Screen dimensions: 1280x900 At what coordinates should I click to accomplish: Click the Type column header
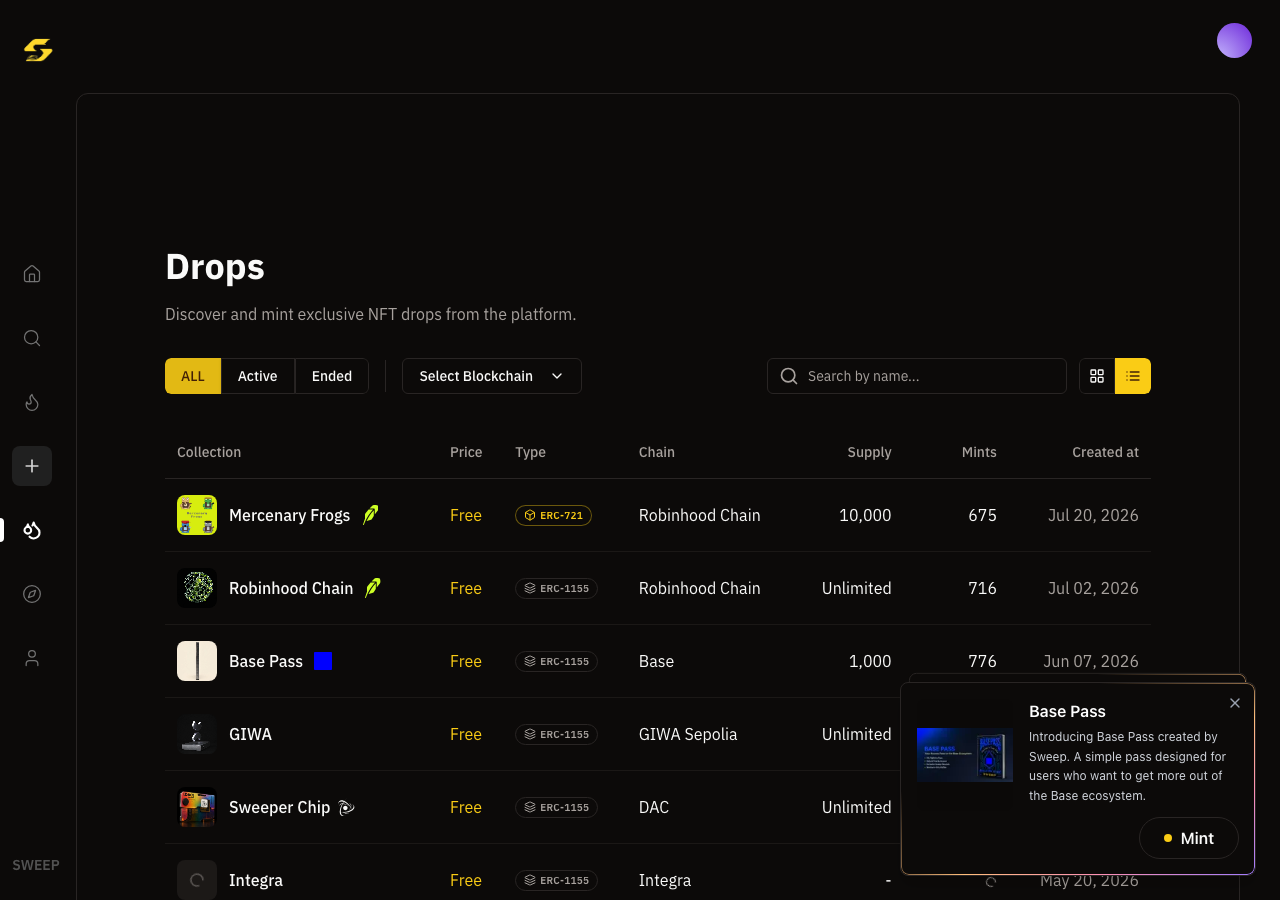(x=530, y=452)
